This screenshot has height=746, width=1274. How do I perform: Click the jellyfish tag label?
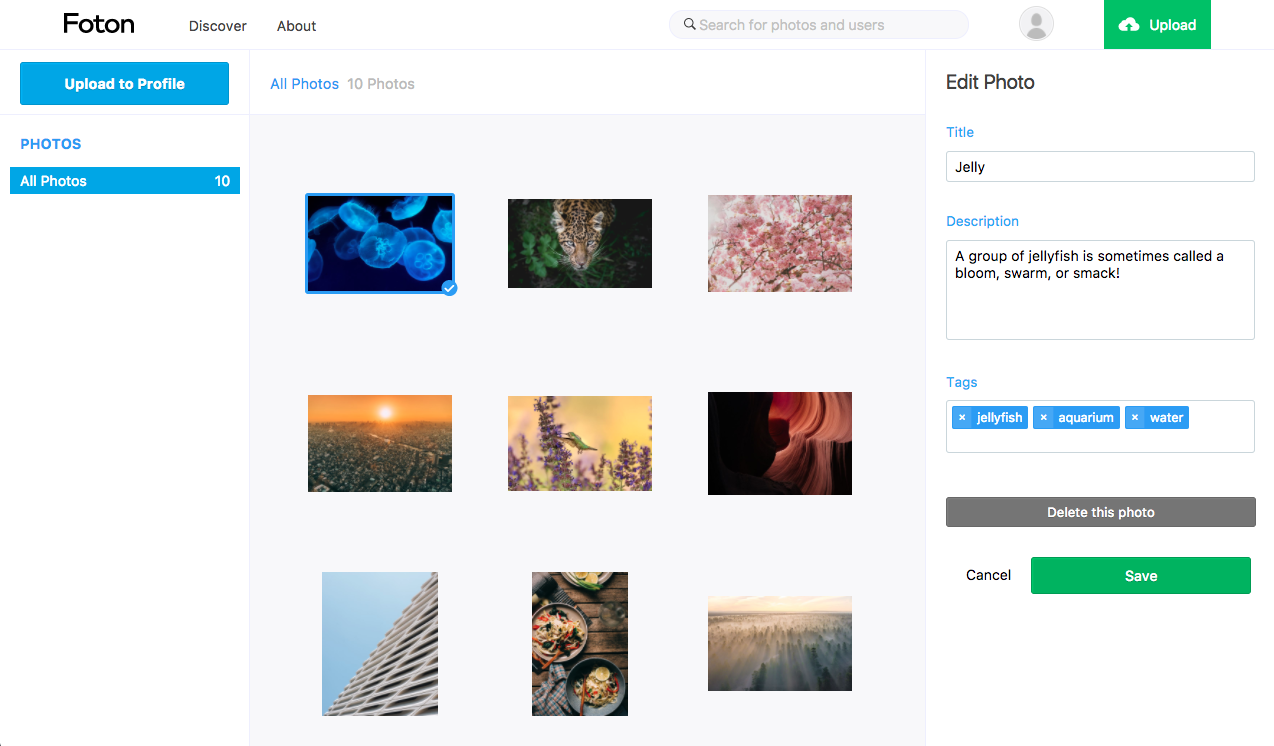coord(999,418)
